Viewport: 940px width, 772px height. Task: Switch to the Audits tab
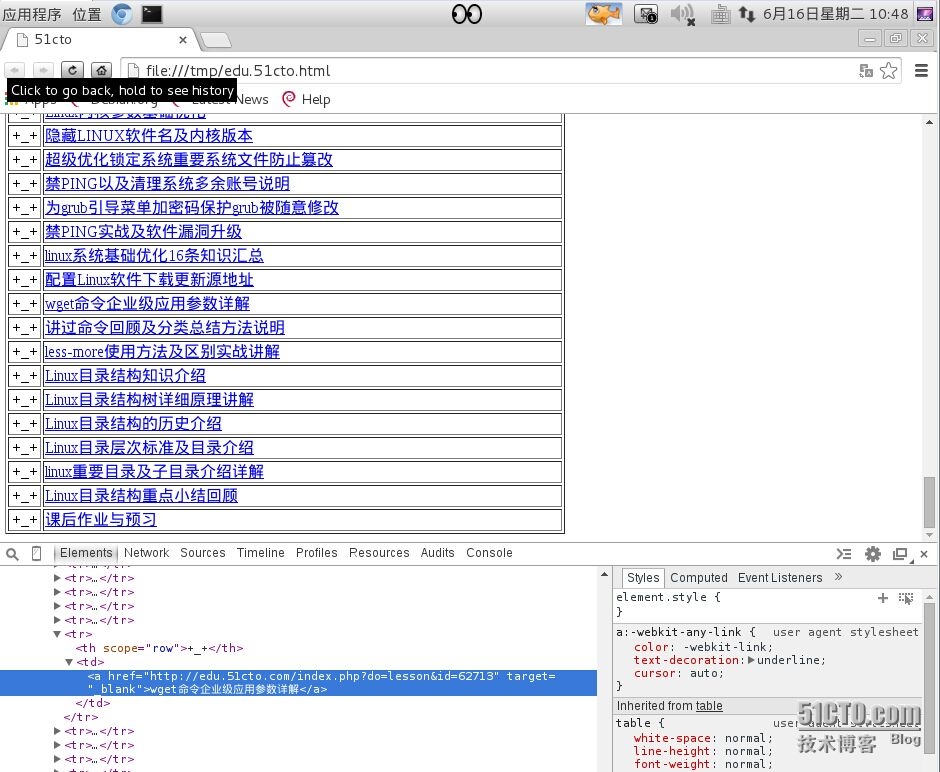point(438,553)
